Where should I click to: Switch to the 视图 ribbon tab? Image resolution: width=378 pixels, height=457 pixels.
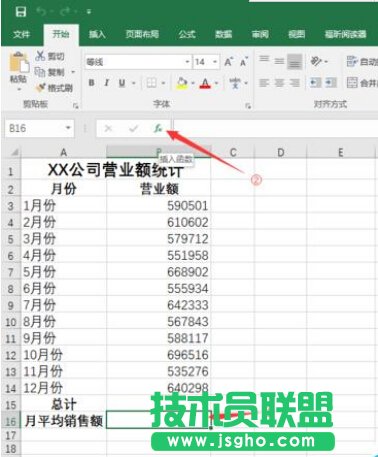pyautogui.click(x=297, y=34)
